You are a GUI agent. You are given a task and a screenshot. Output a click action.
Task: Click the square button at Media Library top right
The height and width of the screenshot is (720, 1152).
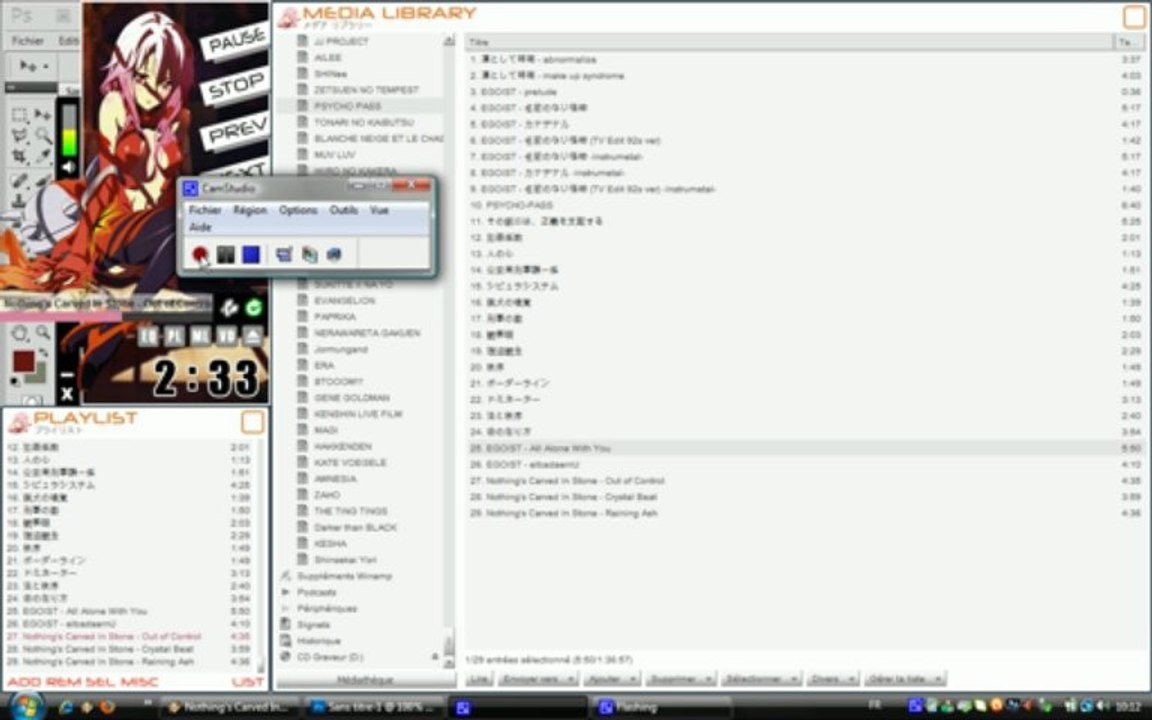click(x=1135, y=16)
